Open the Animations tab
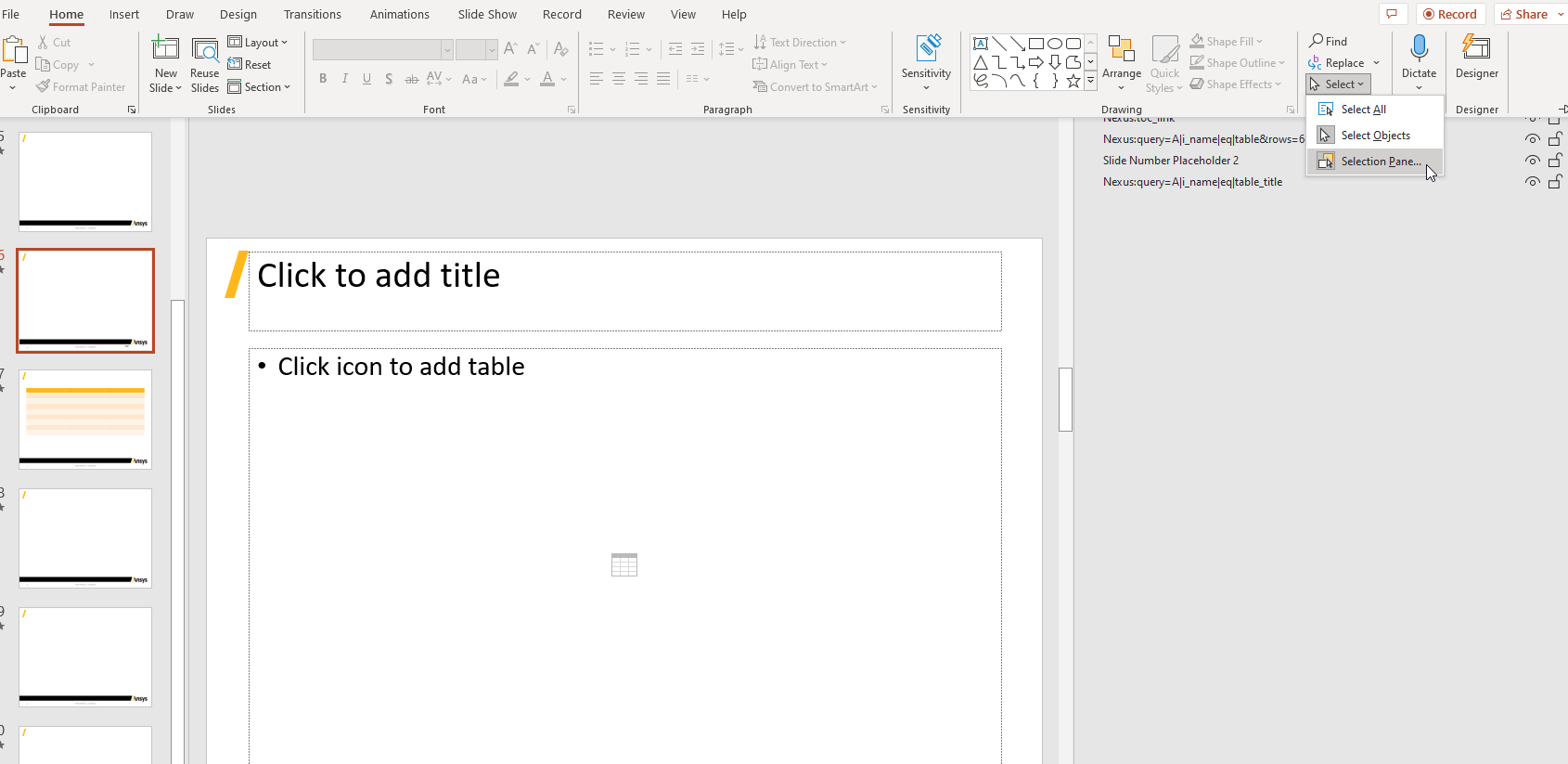 coord(400,15)
